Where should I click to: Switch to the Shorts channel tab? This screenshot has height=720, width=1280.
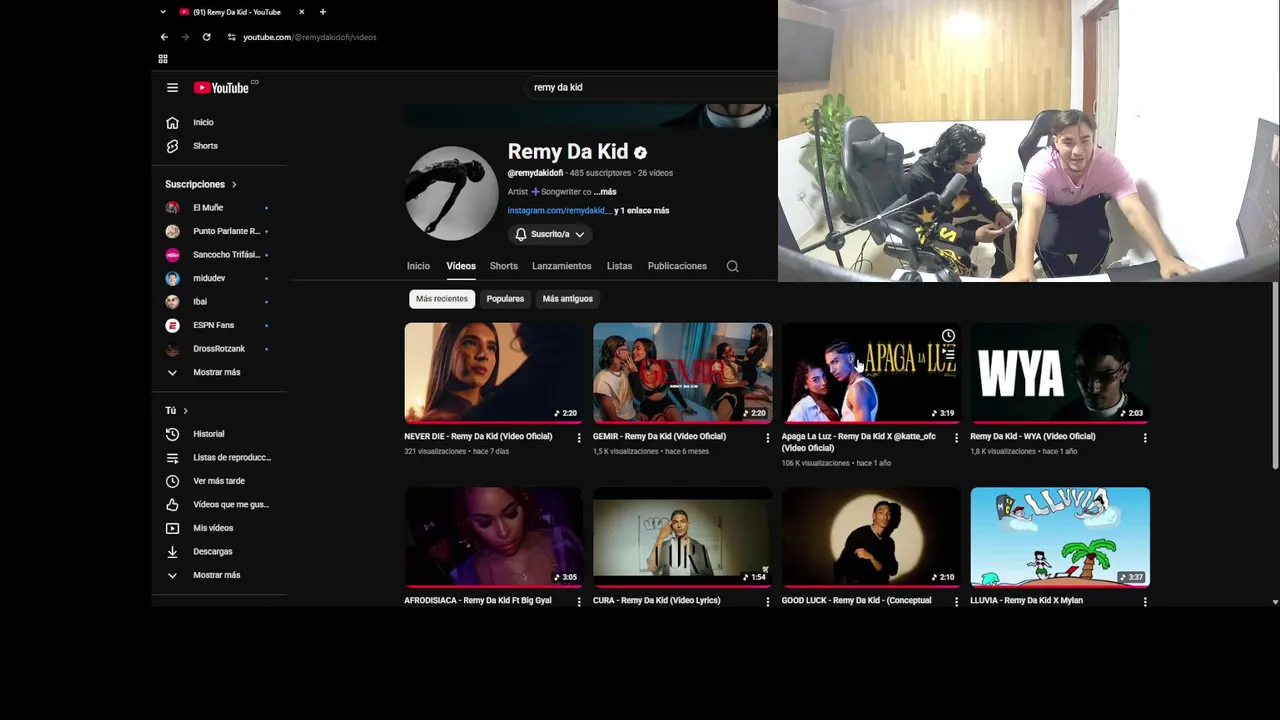coord(504,266)
